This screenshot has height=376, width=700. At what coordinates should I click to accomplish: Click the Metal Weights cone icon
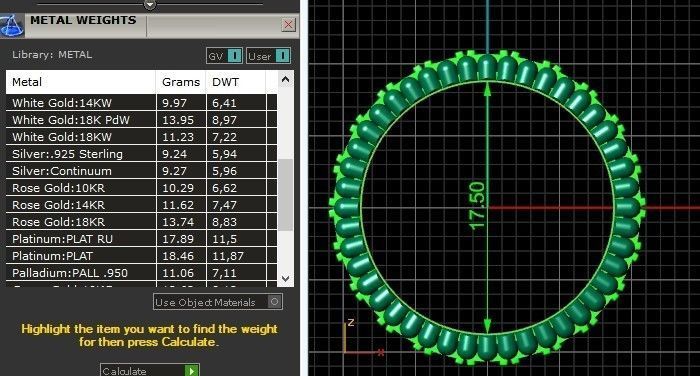(12, 26)
